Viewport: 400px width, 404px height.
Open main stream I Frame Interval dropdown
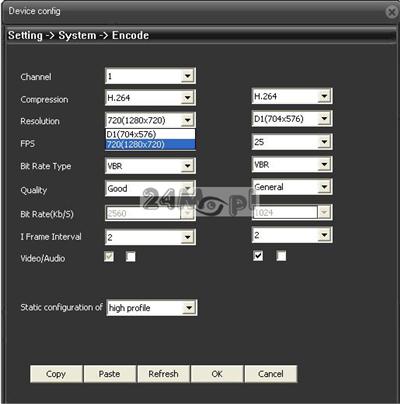coord(150,237)
